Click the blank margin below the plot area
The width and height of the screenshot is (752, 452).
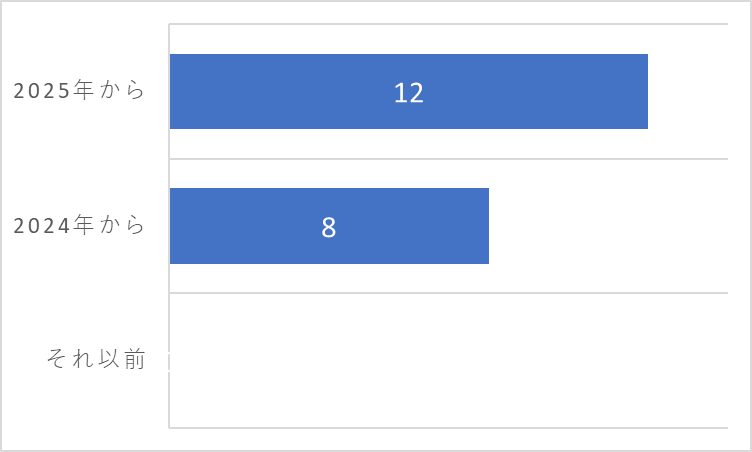448,439
